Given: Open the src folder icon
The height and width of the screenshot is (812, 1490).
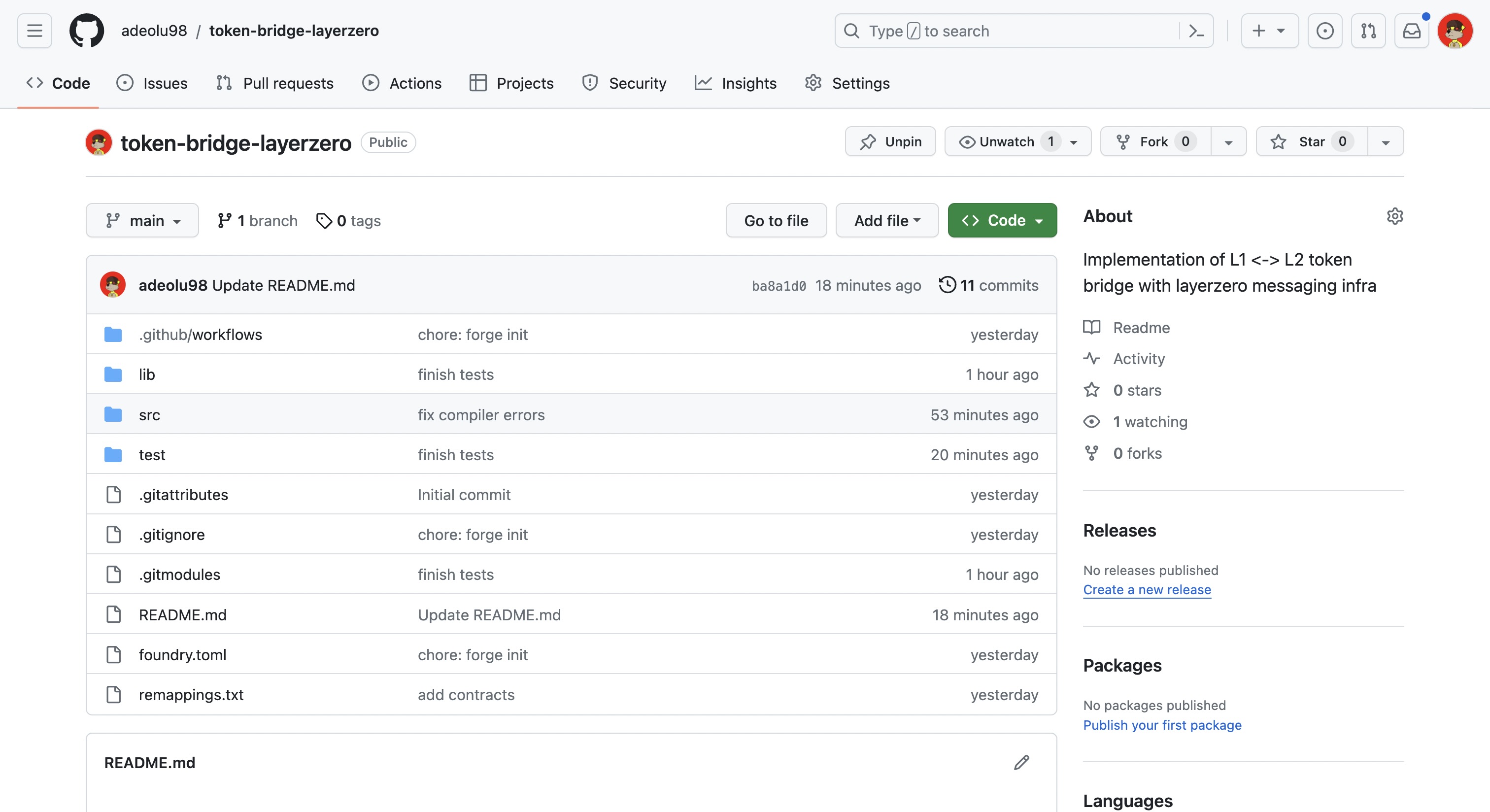Looking at the screenshot, I should 113,415.
